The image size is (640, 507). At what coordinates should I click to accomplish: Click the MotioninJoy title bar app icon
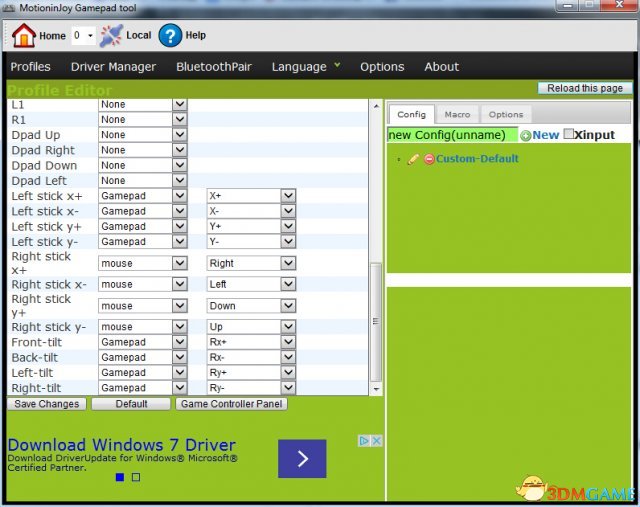(9, 8)
